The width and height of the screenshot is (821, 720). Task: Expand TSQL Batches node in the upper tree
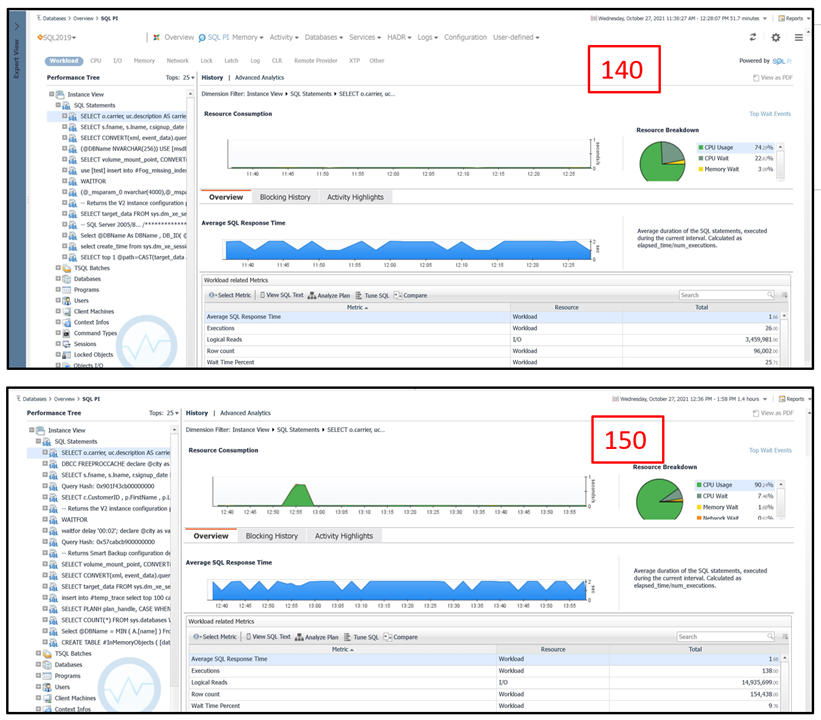58,268
